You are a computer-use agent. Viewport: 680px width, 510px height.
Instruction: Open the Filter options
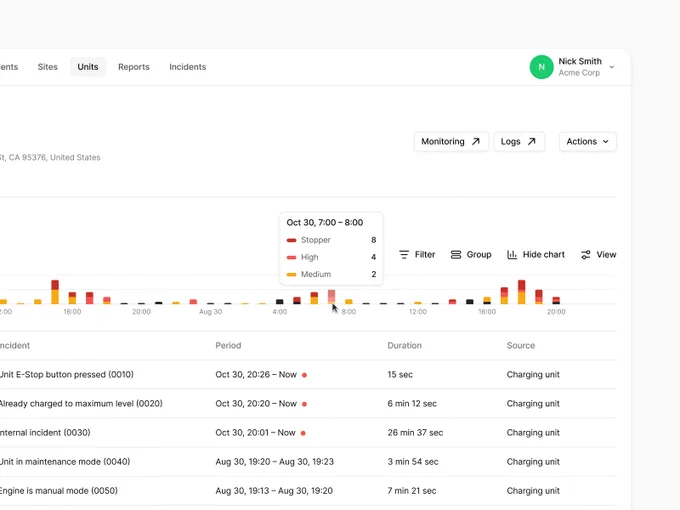[x=417, y=255]
